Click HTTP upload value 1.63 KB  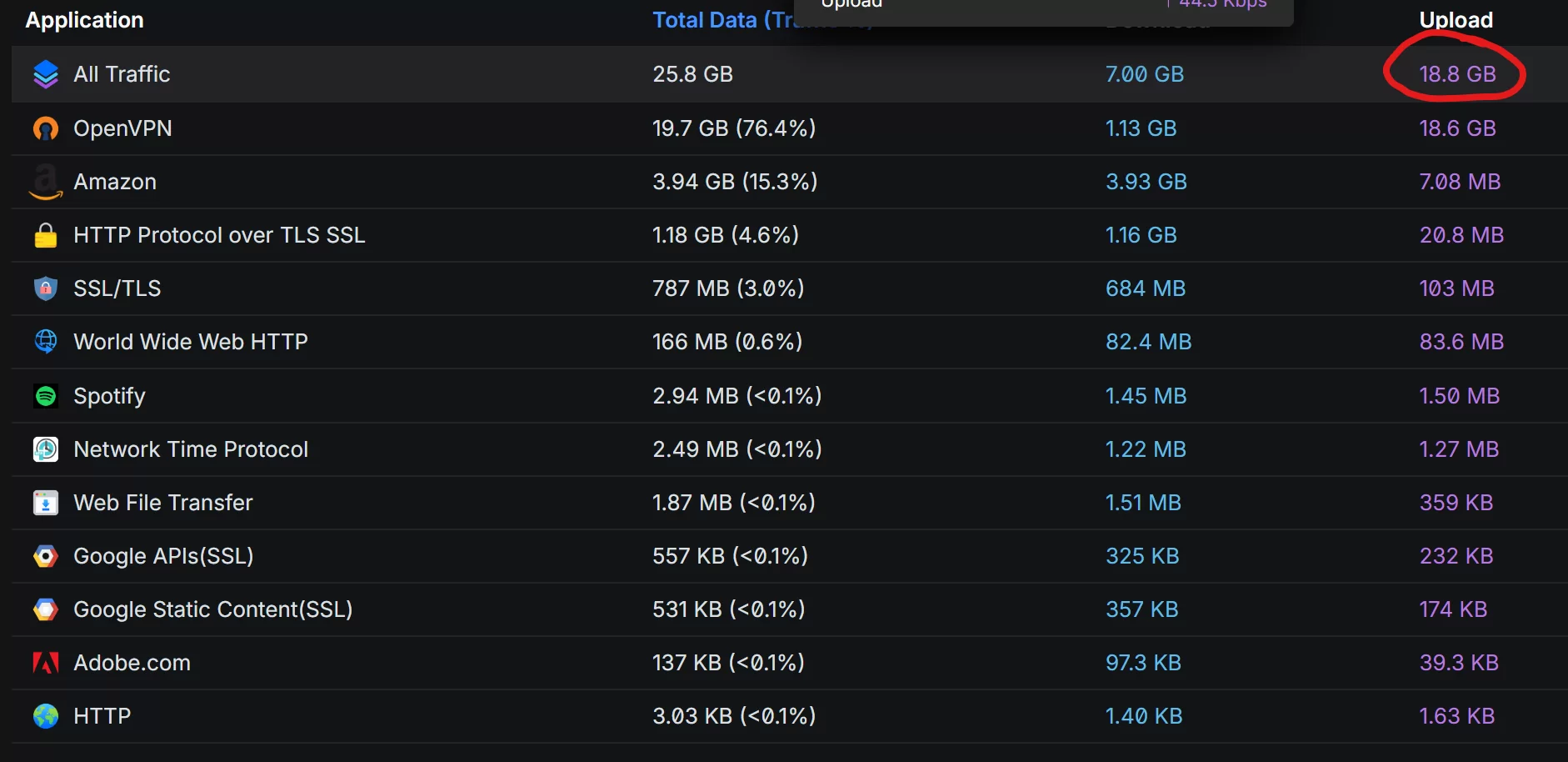pos(1457,716)
